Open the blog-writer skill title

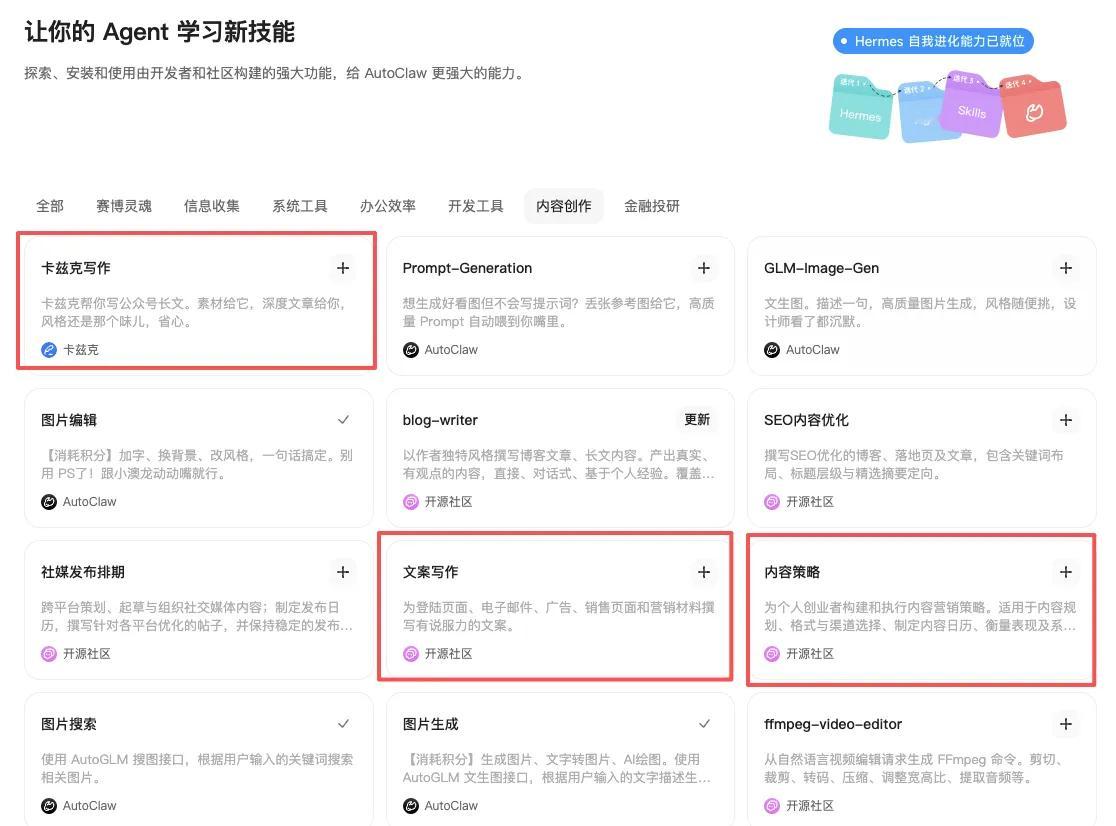(x=440, y=420)
